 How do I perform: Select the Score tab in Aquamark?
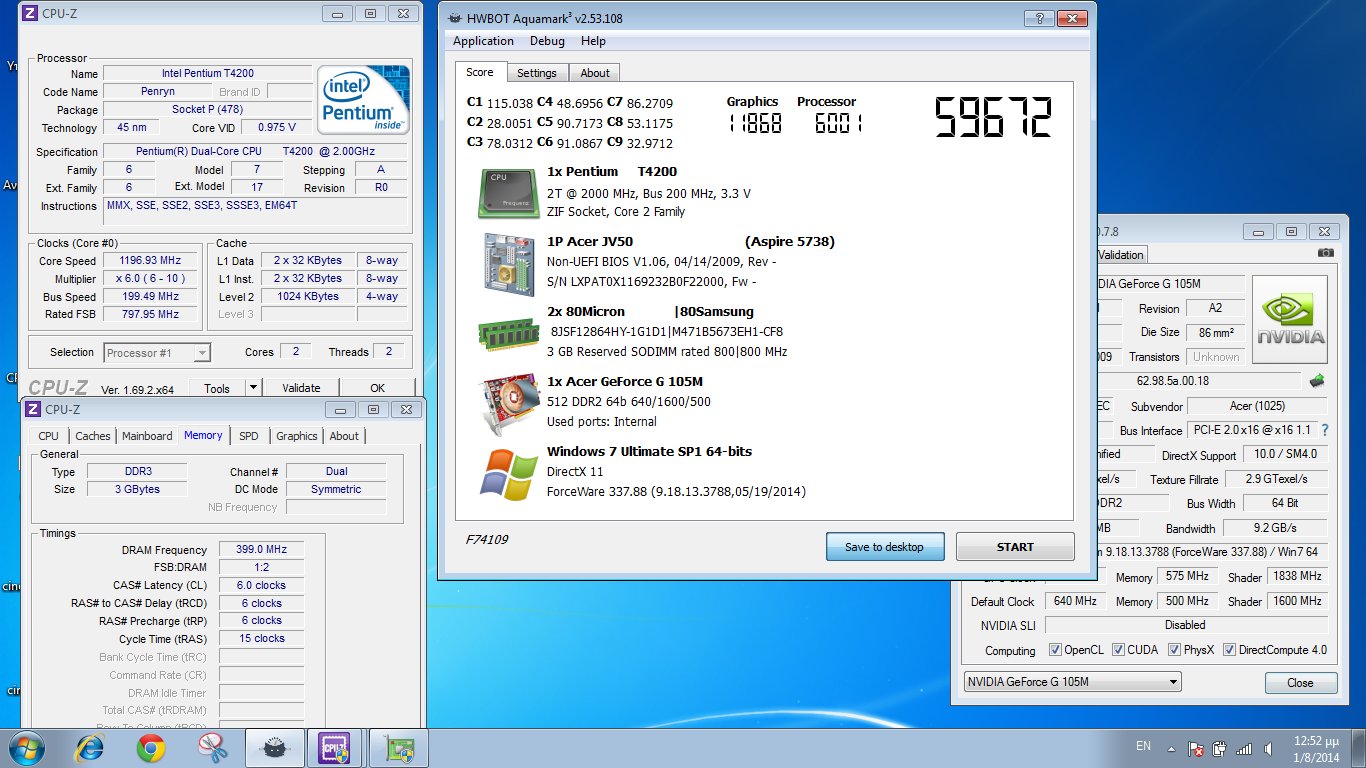click(x=480, y=72)
